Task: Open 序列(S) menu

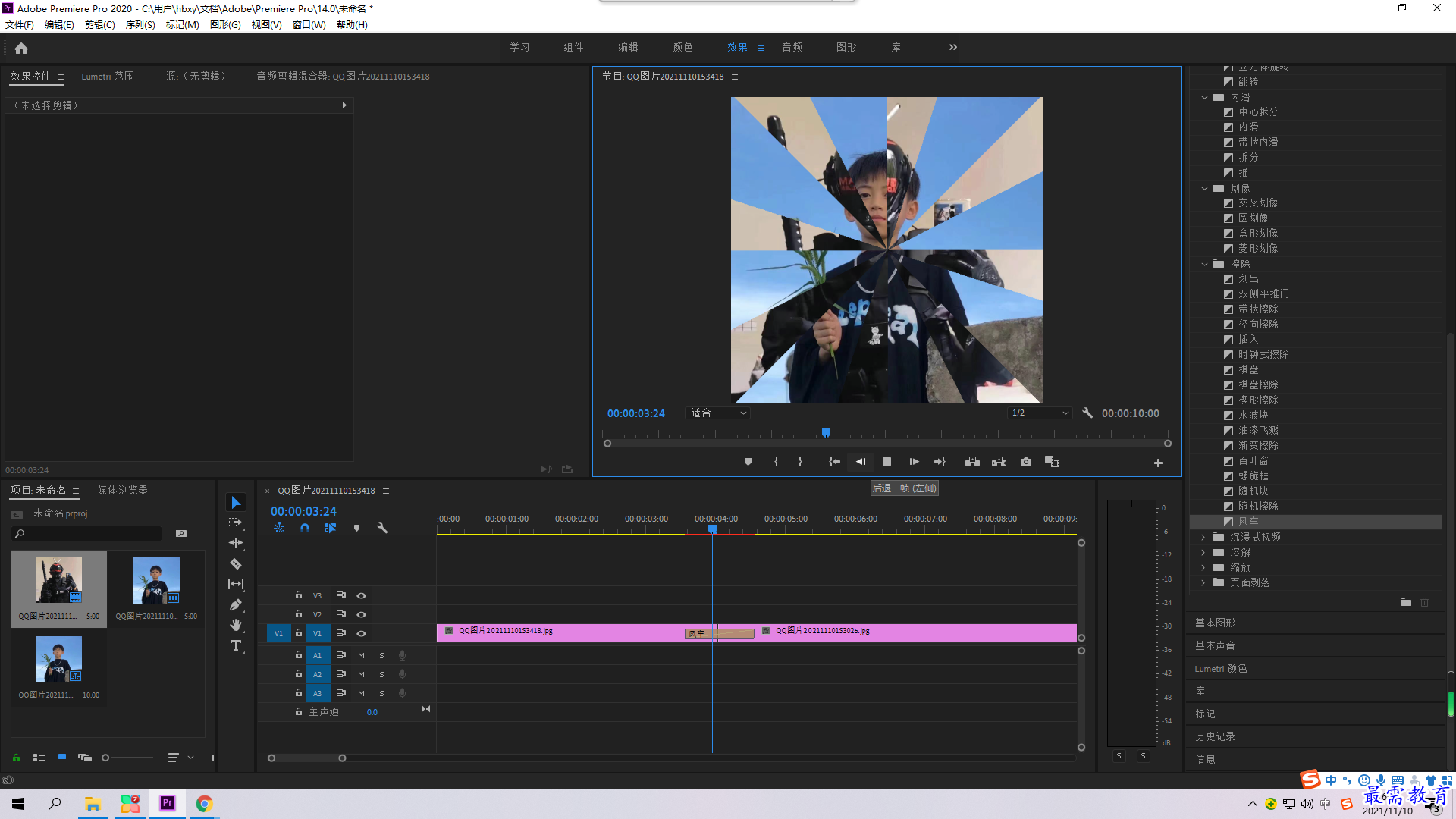Action: (x=140, y=25)
